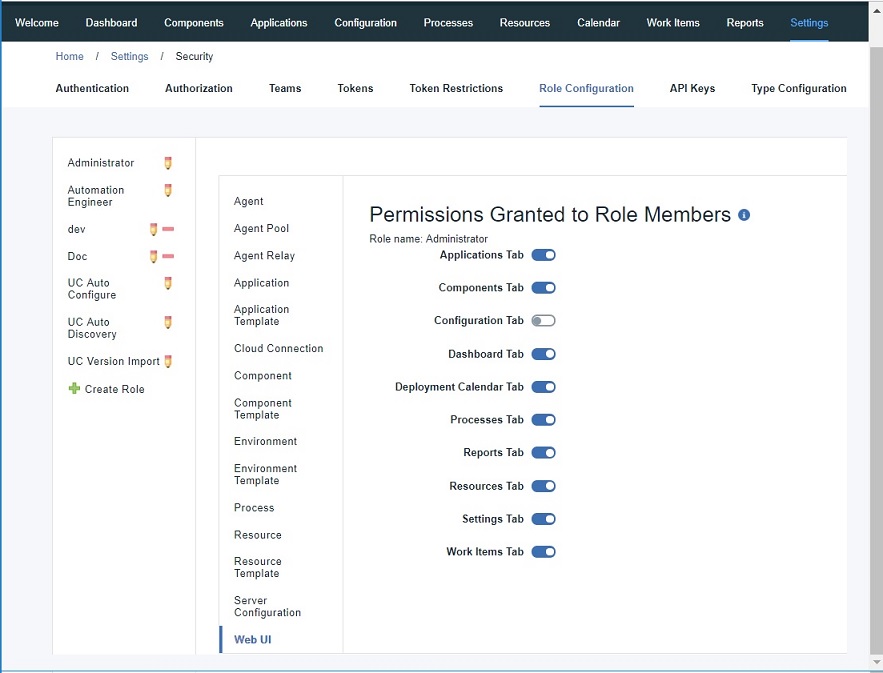Viewport: 883px width, 673px height.
Task: Click the vertical scrollbar on the right
Action: (876, 300)
